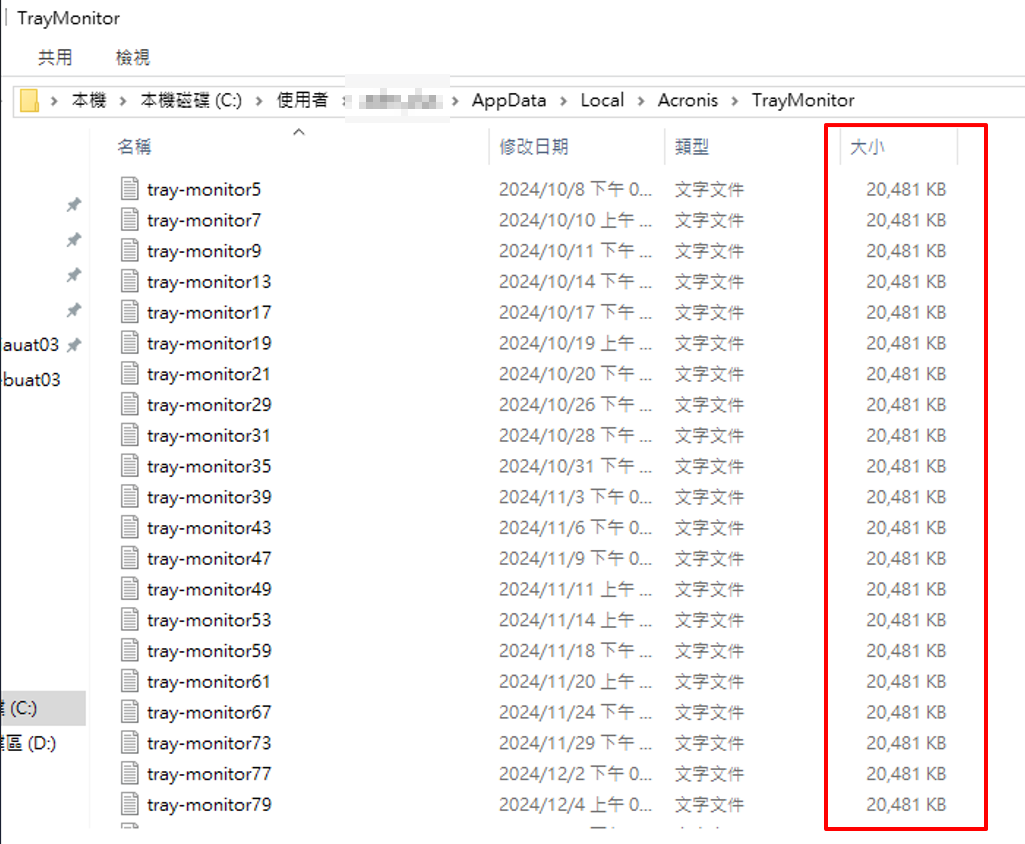
Task: Click the tray-monitor43 file icon
Action: click(129, 527)
